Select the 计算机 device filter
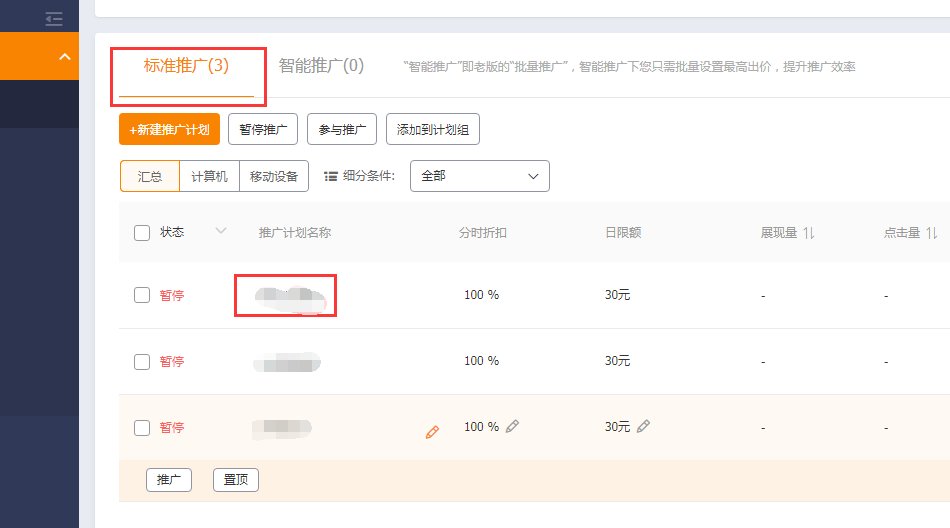 (x=209, y=176)
